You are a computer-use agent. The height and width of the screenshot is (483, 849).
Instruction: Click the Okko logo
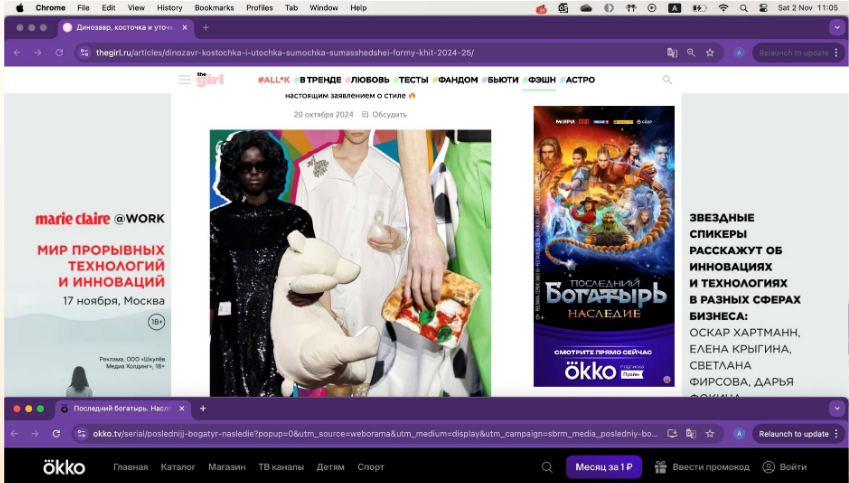pos(64,467)
